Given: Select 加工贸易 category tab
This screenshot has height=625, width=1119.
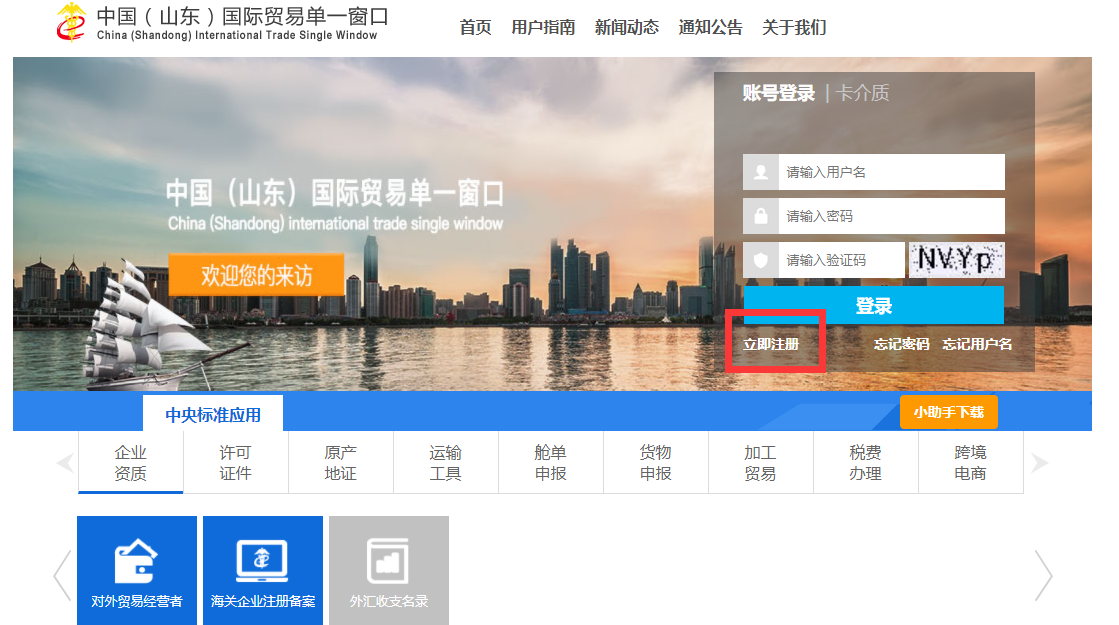Looking at the screenshot, I should pos(760,462).
